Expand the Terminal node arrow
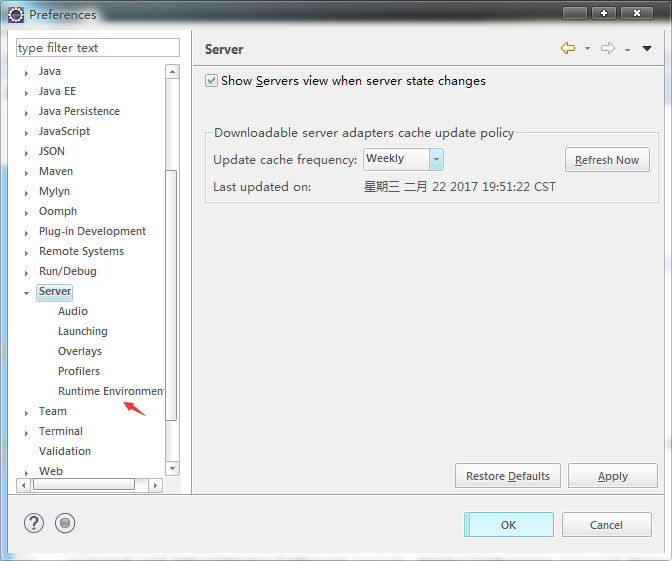The width and height of the screenshot is (672, 561). click(x=27, y=433)
